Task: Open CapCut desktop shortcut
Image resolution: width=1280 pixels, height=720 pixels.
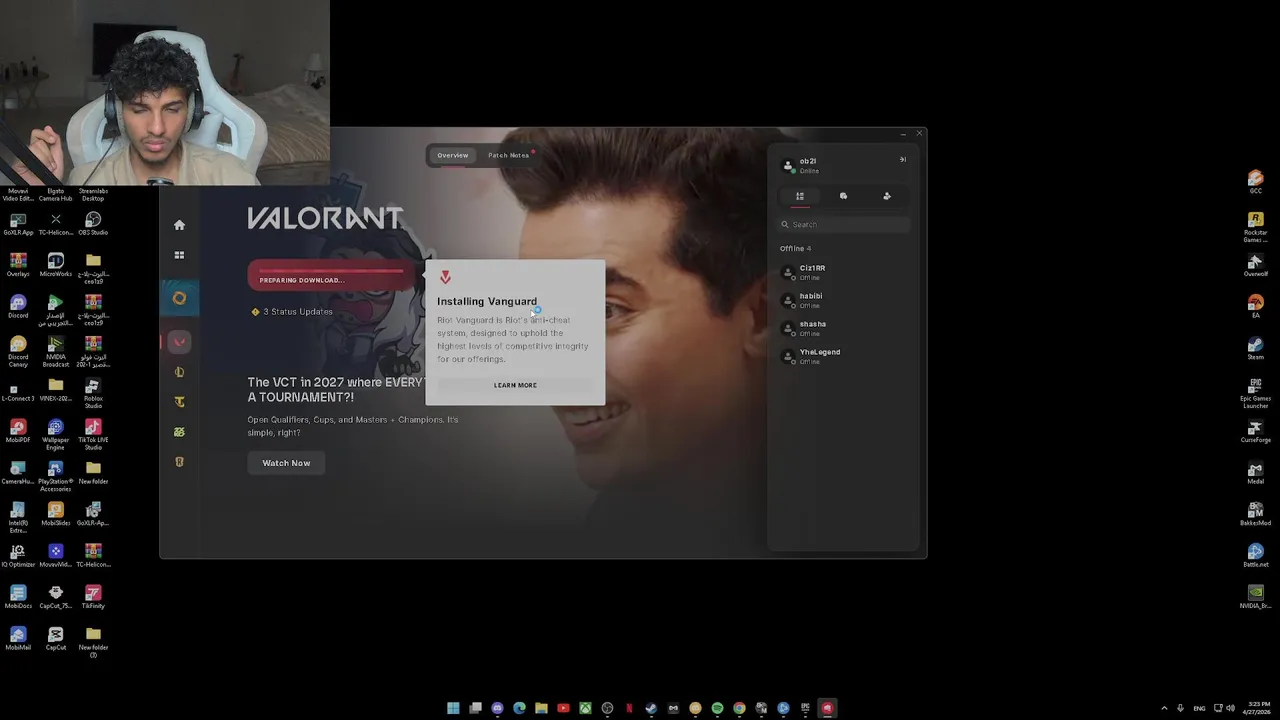Action: click(x=56, y=638)
